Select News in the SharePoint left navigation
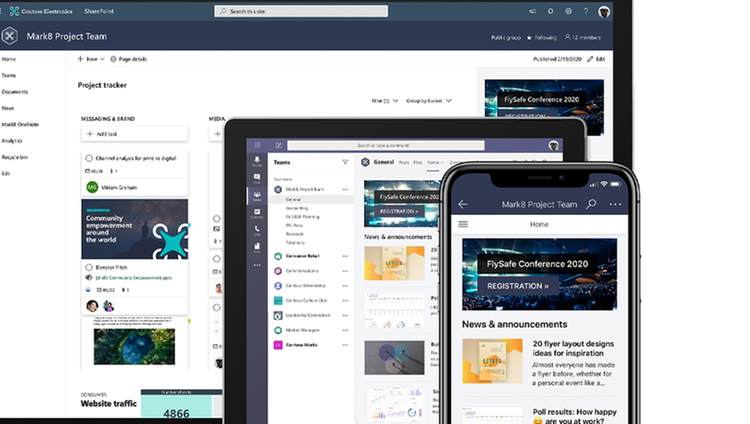750x424 pixels. pos(8,108)
